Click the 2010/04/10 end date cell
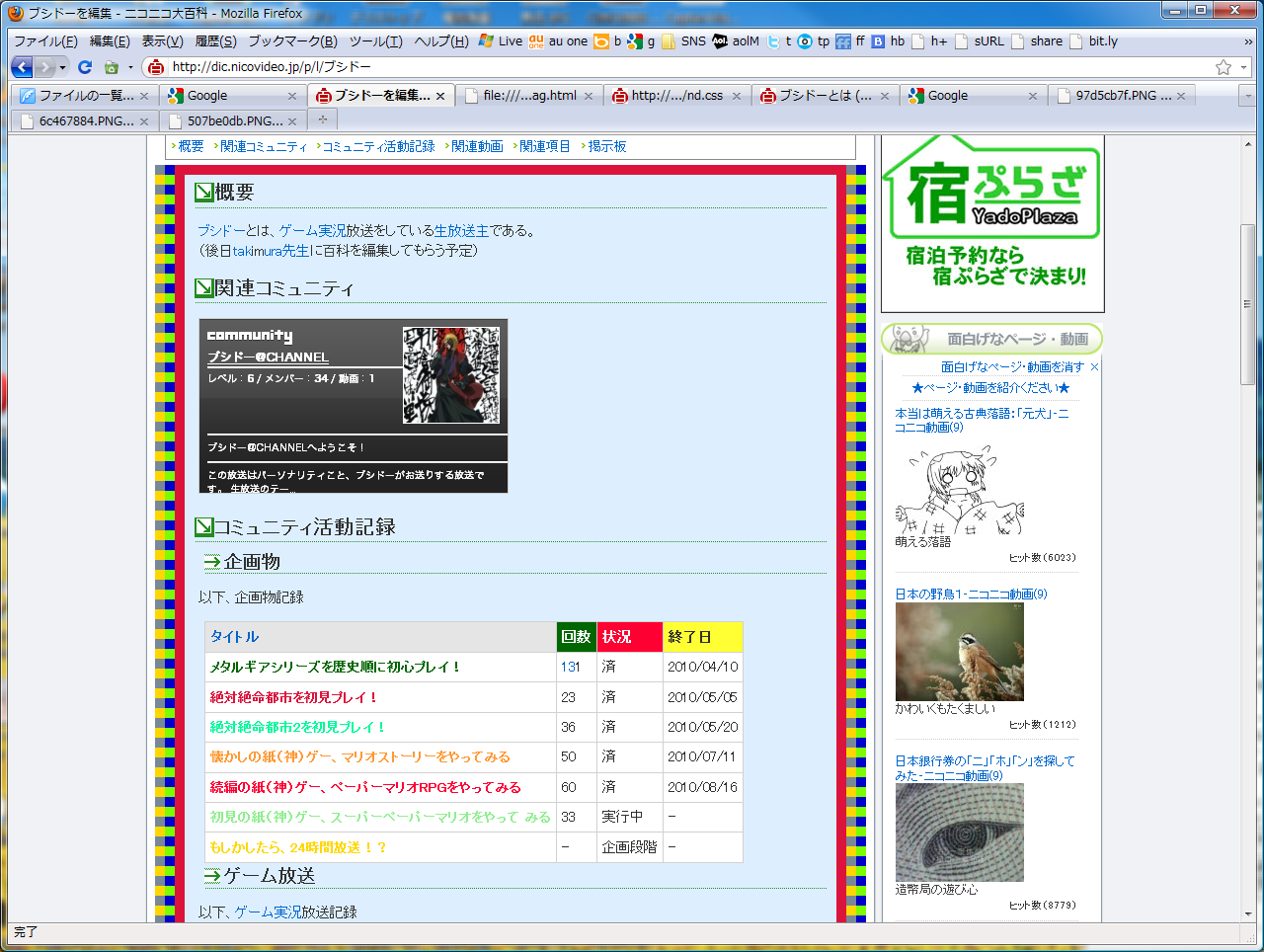This screenshot has height=952, width=1264. [x=702, y=668]
